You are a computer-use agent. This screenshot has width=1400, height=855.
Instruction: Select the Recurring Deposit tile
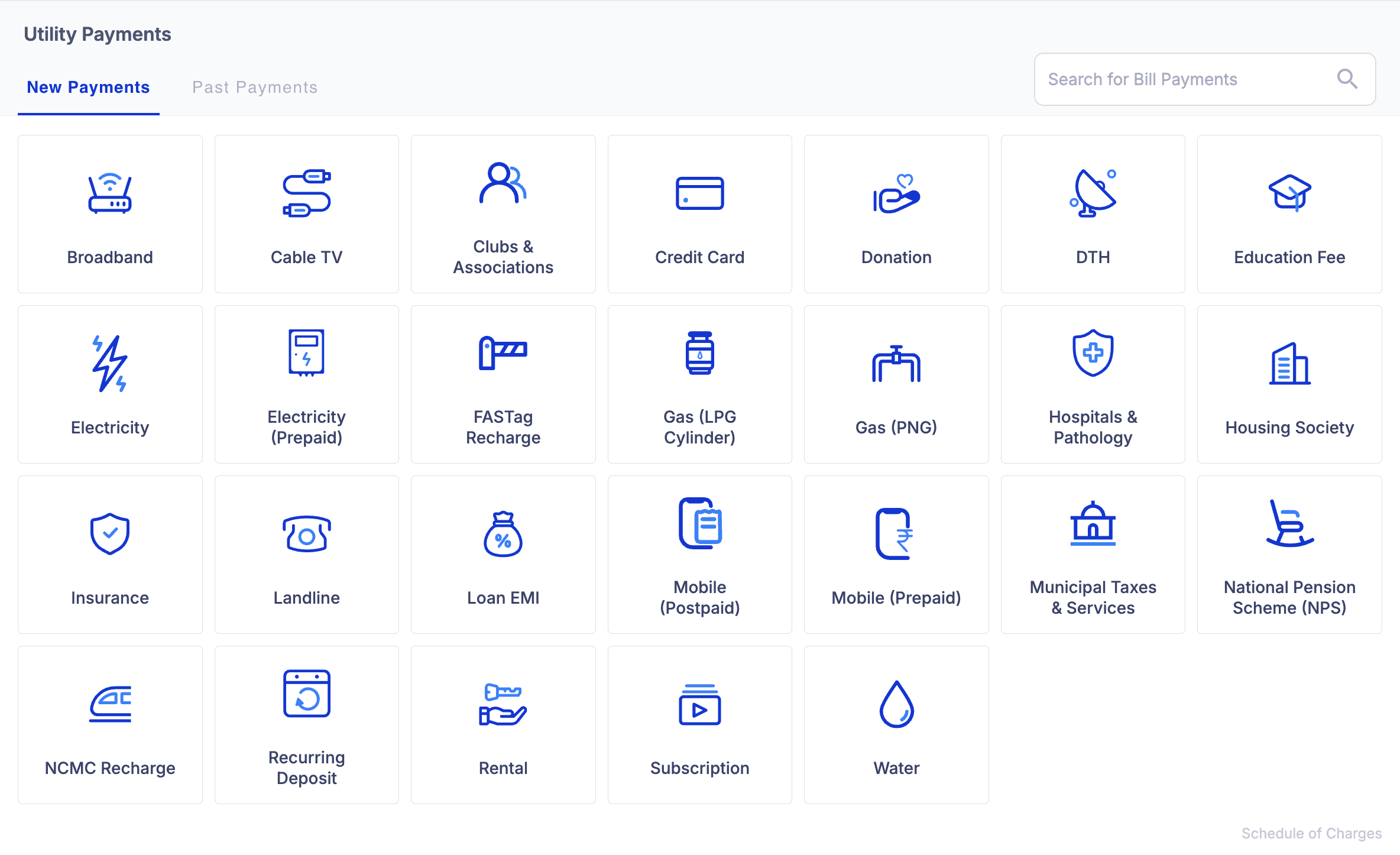(x=306, y=725)
